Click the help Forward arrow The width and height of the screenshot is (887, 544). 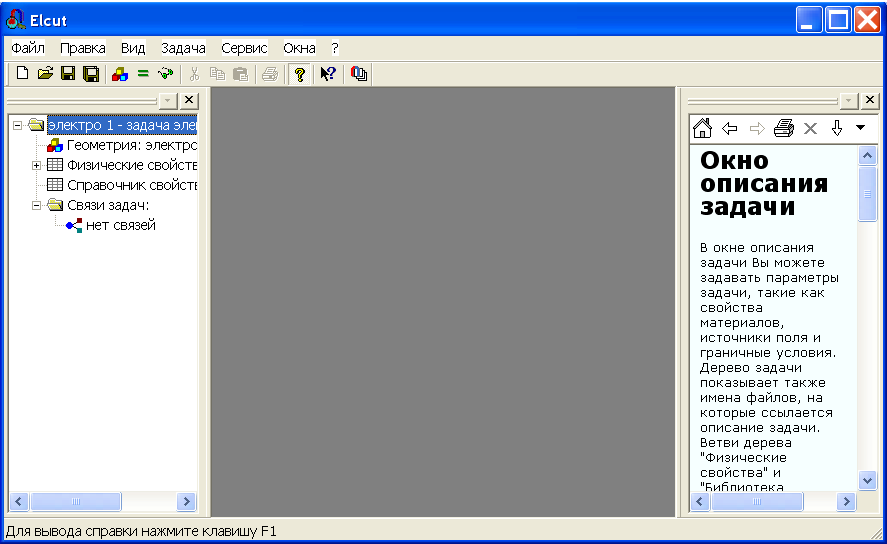(x=757, y=128)
